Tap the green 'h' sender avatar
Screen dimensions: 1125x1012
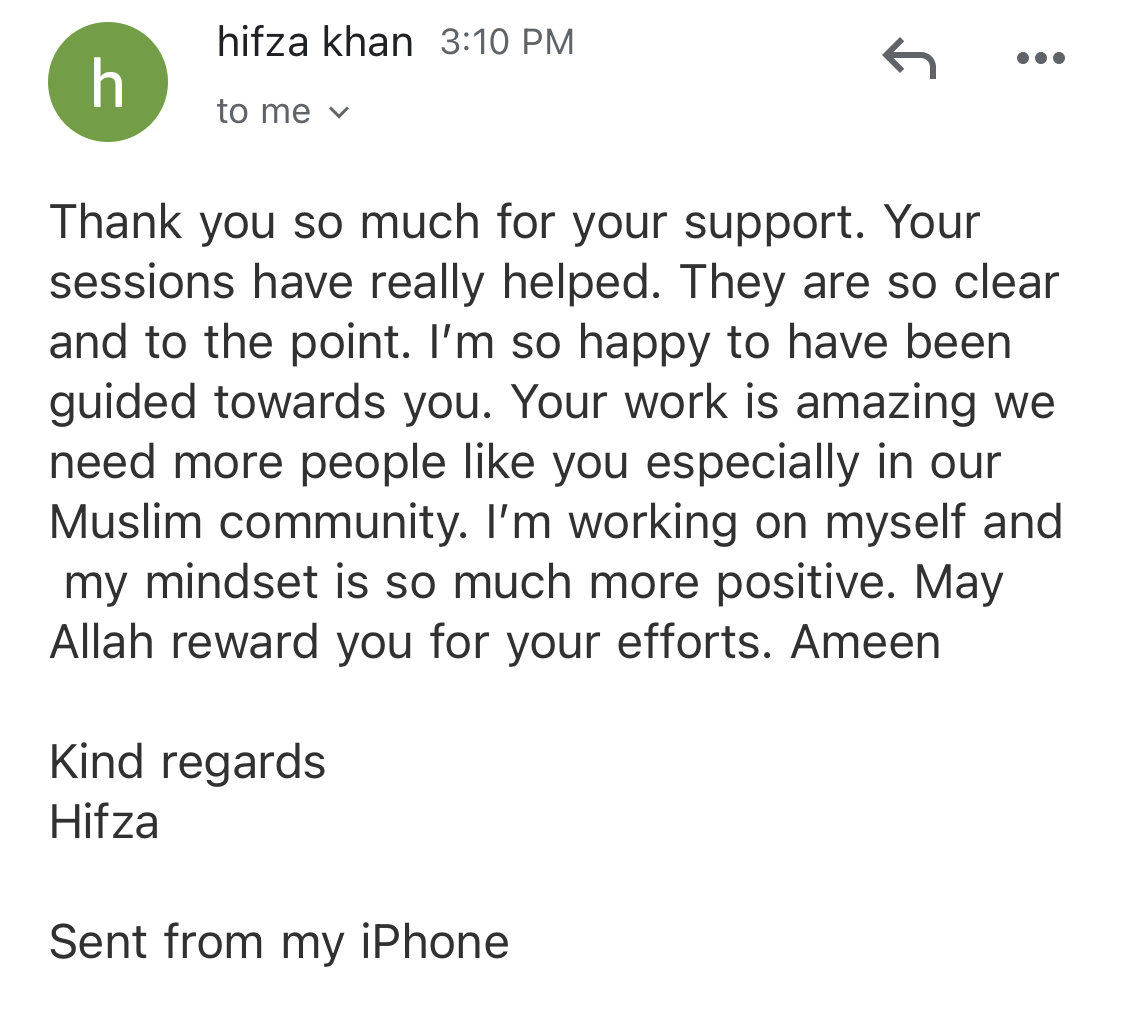coord(108,82)
